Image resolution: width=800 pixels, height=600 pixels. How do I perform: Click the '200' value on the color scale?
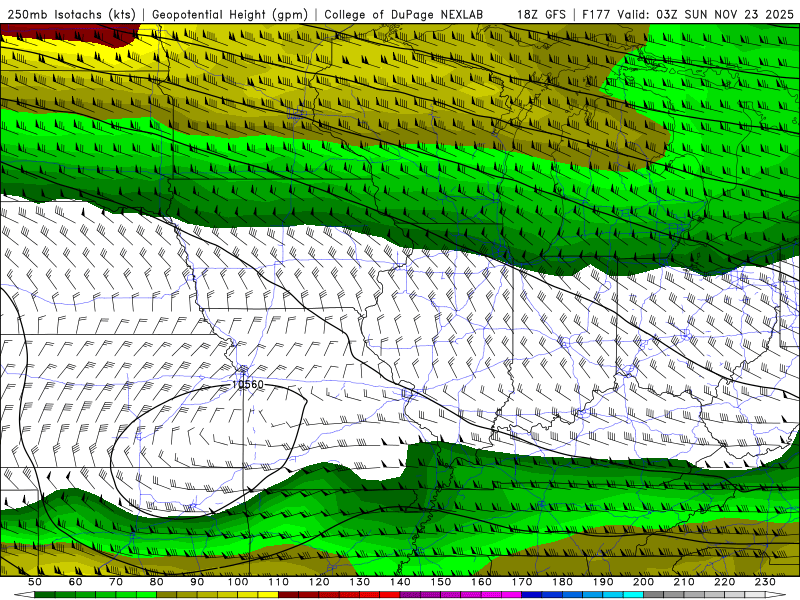[x=643, y=582]
